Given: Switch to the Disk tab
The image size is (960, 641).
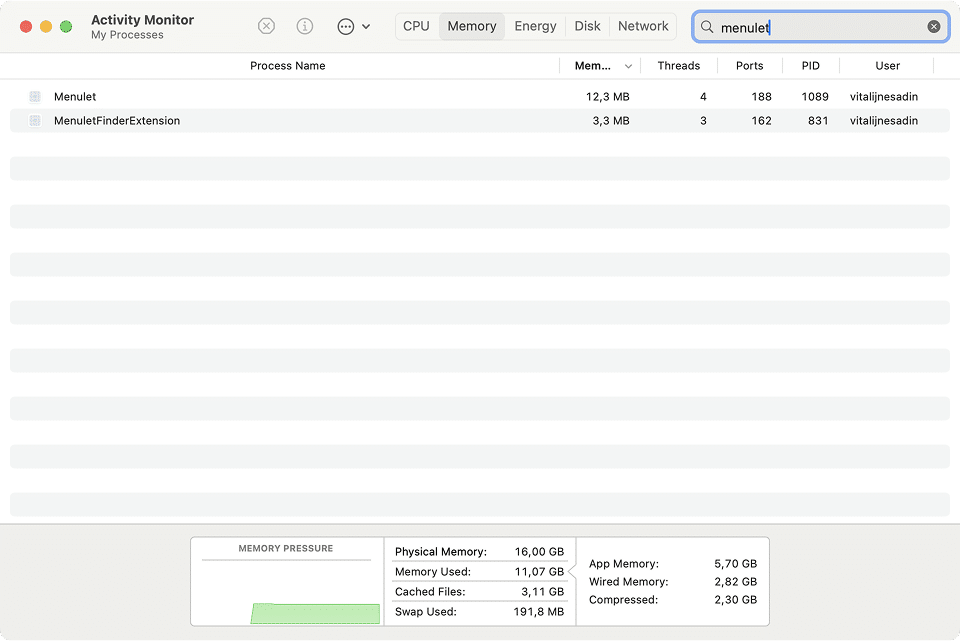Looking at the screenshot, I should point(587,26).
